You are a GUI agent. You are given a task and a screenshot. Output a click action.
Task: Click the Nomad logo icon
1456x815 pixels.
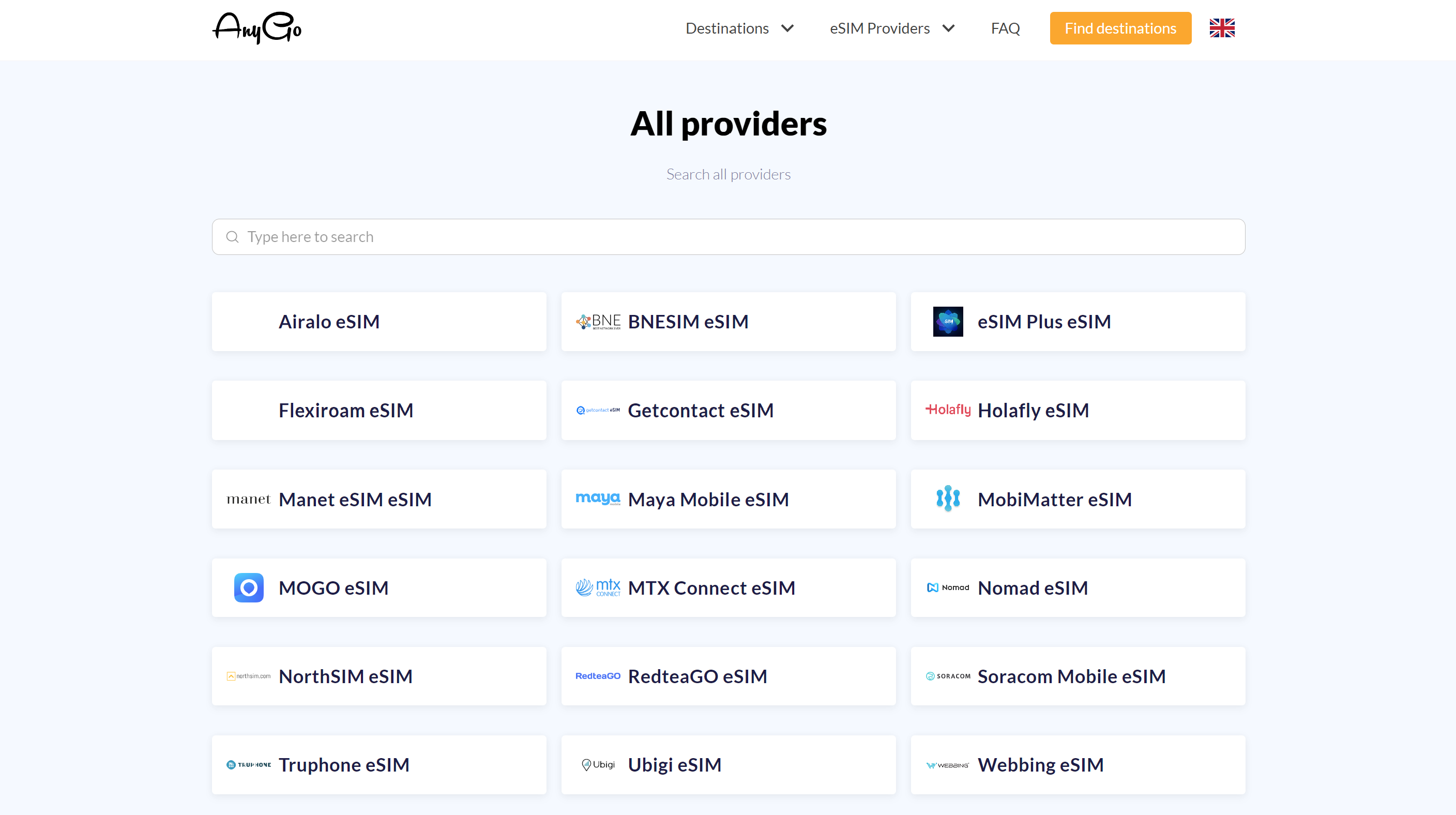pyautogui.click(x=948, y=588)
